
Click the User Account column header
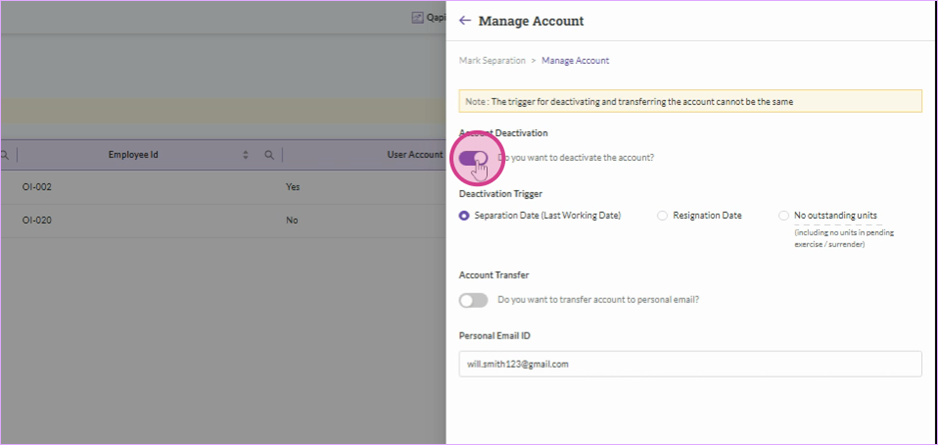(x=415, y=155)
